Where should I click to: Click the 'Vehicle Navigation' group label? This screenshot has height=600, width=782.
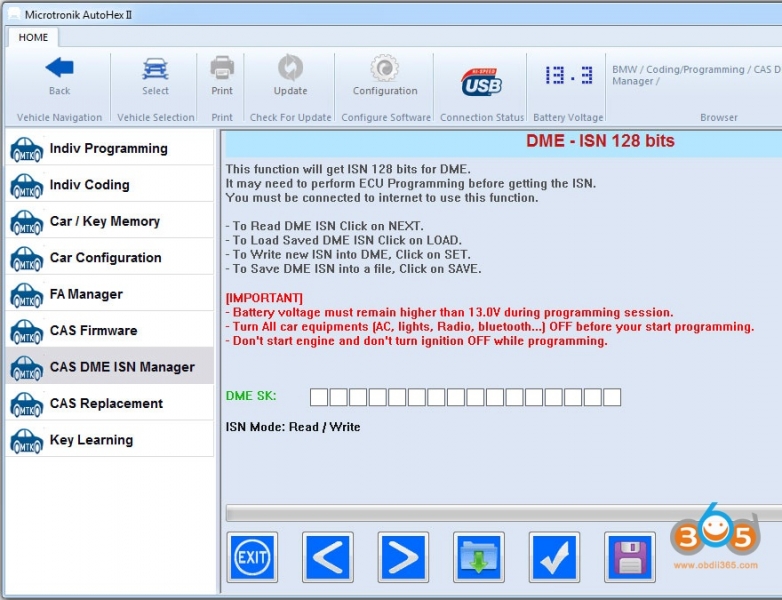tap(59, 118)
